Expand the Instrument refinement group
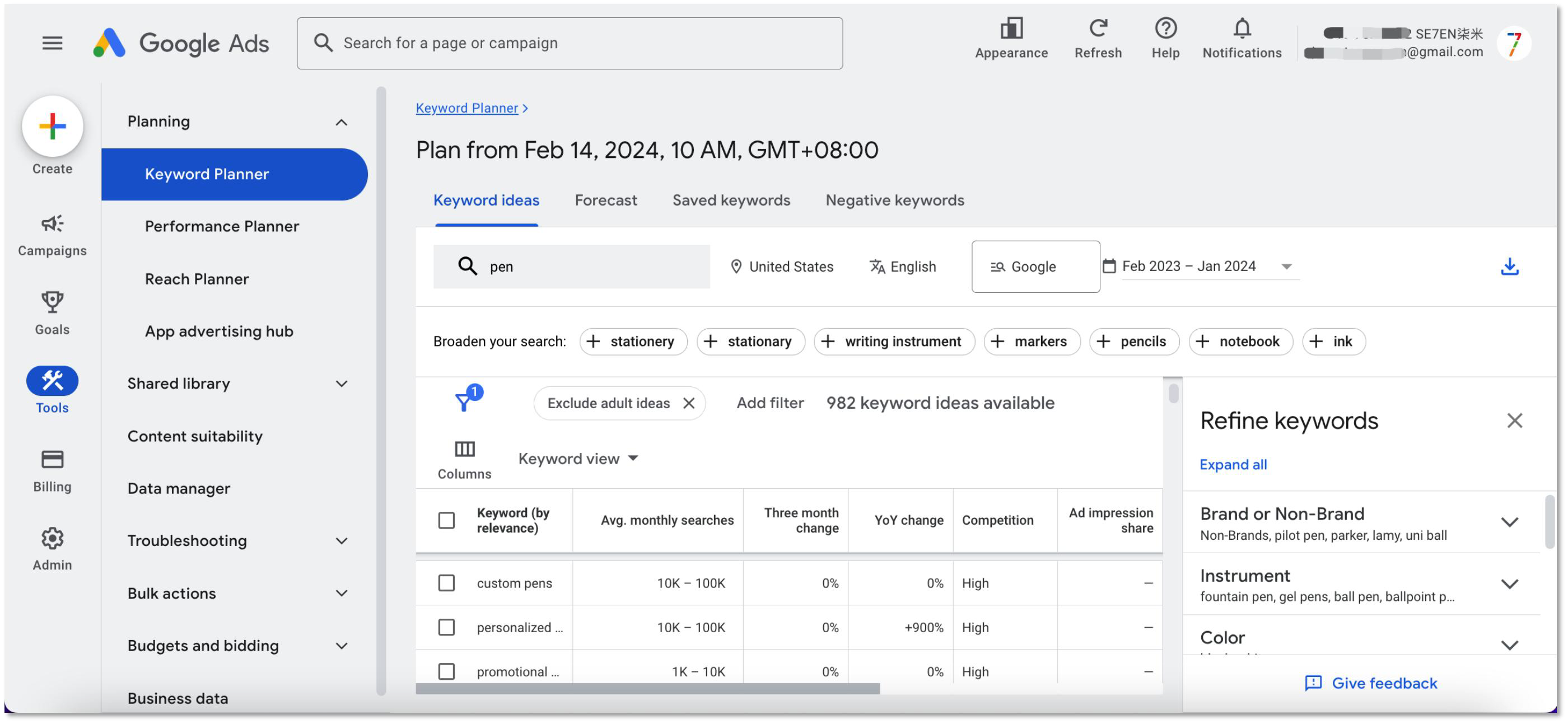This screenshot has width=1568, height=724. (x=1510, y=584)
